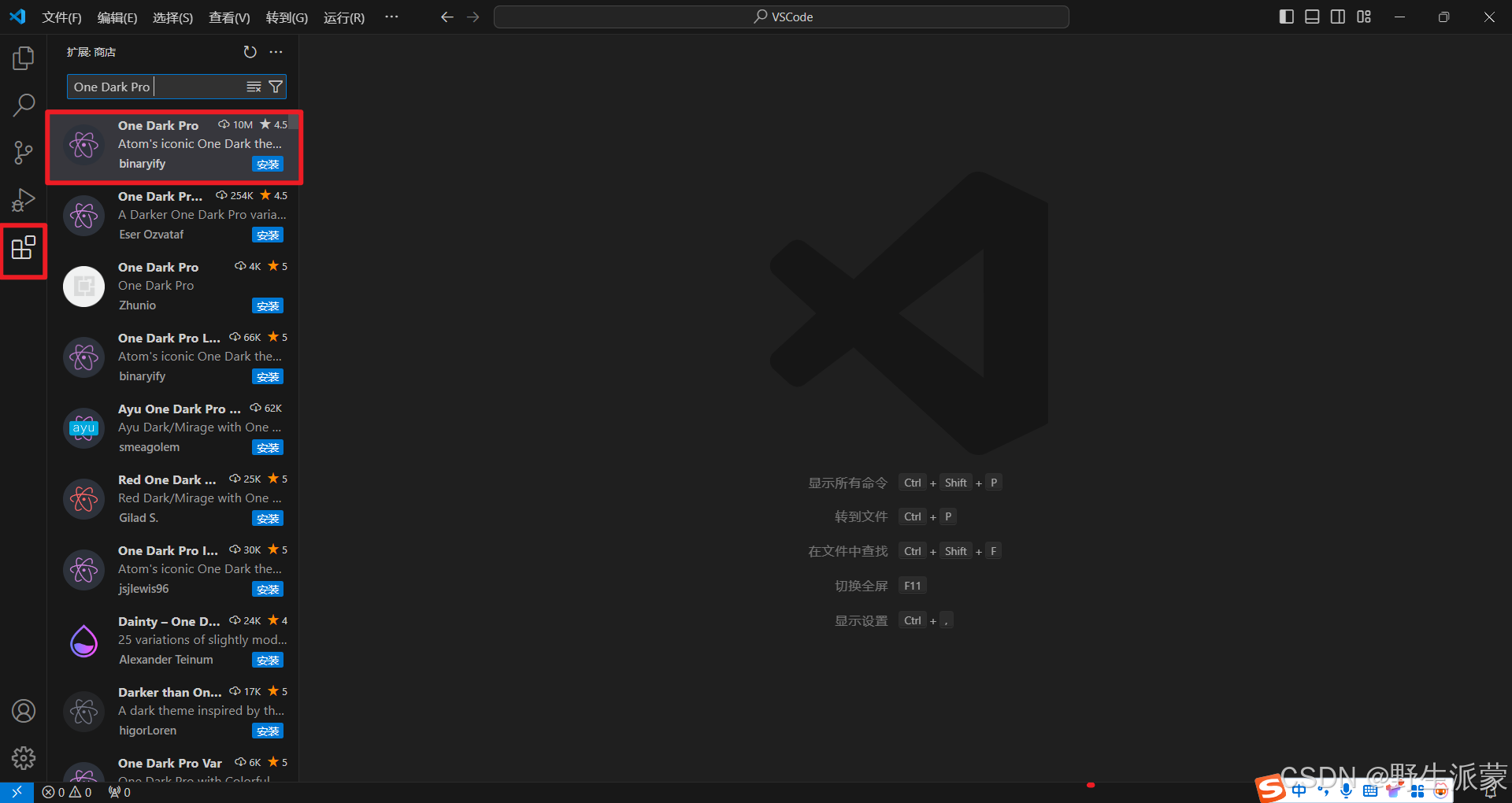The image size is (1512, 803).
Task: Open the Manage gear icon
Action: click(24, 758)
